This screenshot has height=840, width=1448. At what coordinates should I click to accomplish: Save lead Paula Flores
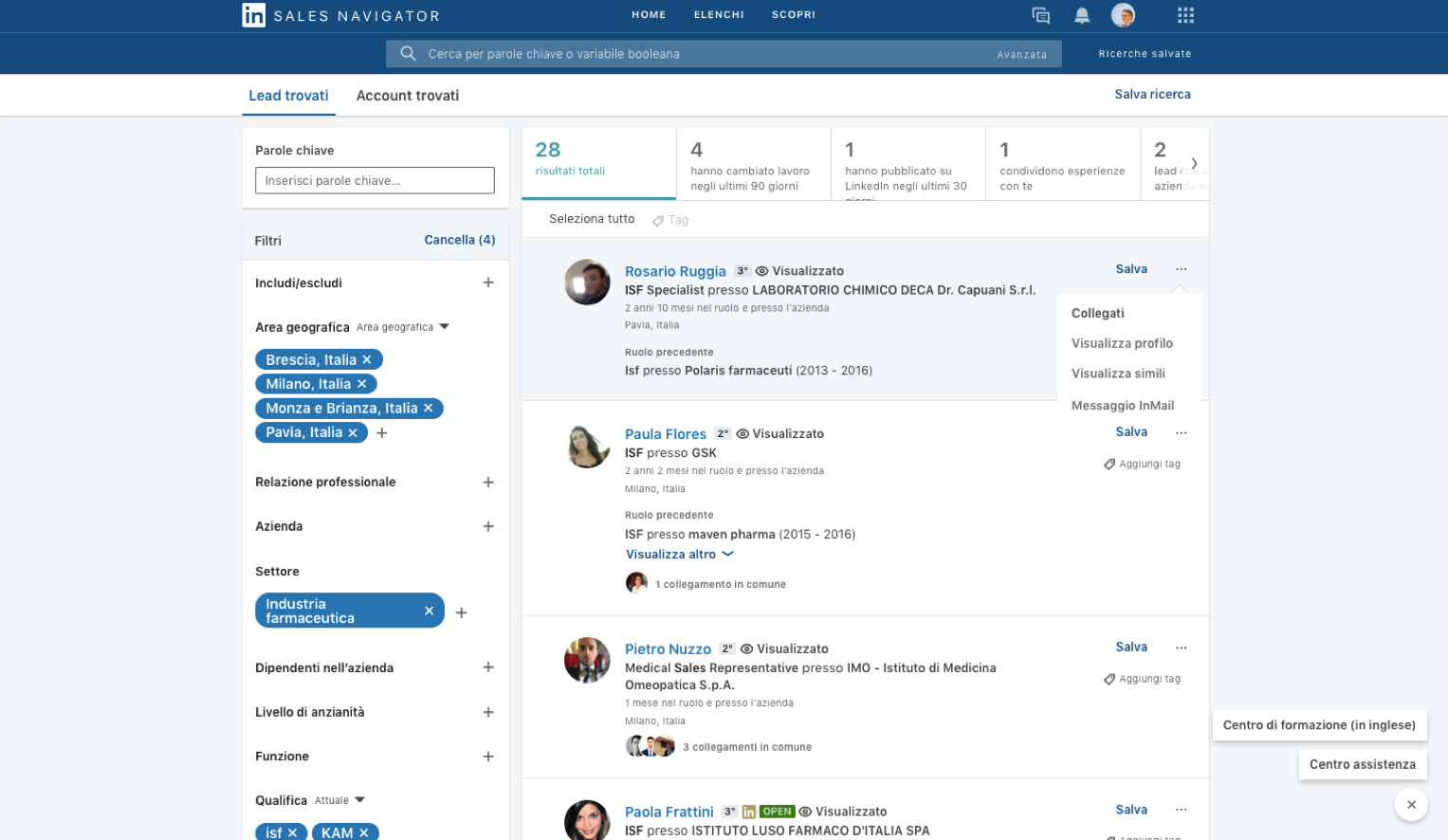[1131, 432]
